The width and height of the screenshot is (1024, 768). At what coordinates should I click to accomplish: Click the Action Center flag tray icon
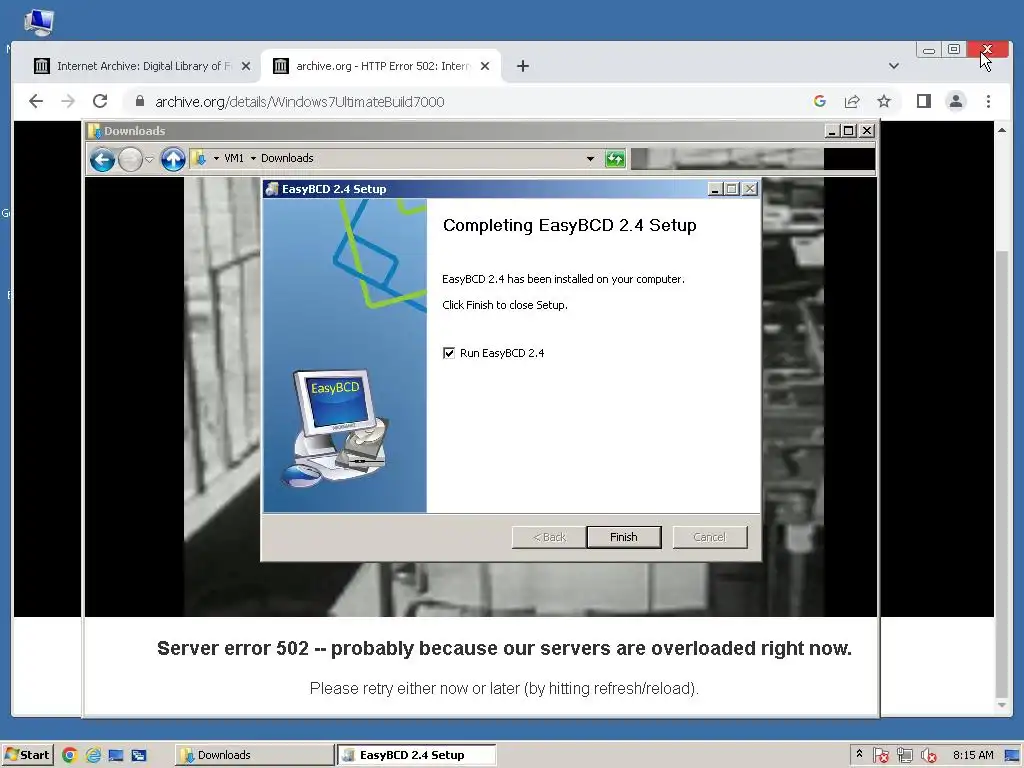click(880, 756)
